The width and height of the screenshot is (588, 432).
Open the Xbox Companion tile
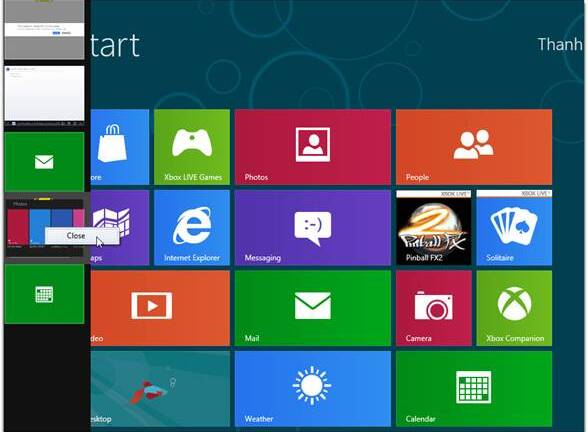(x=514, y=308)
